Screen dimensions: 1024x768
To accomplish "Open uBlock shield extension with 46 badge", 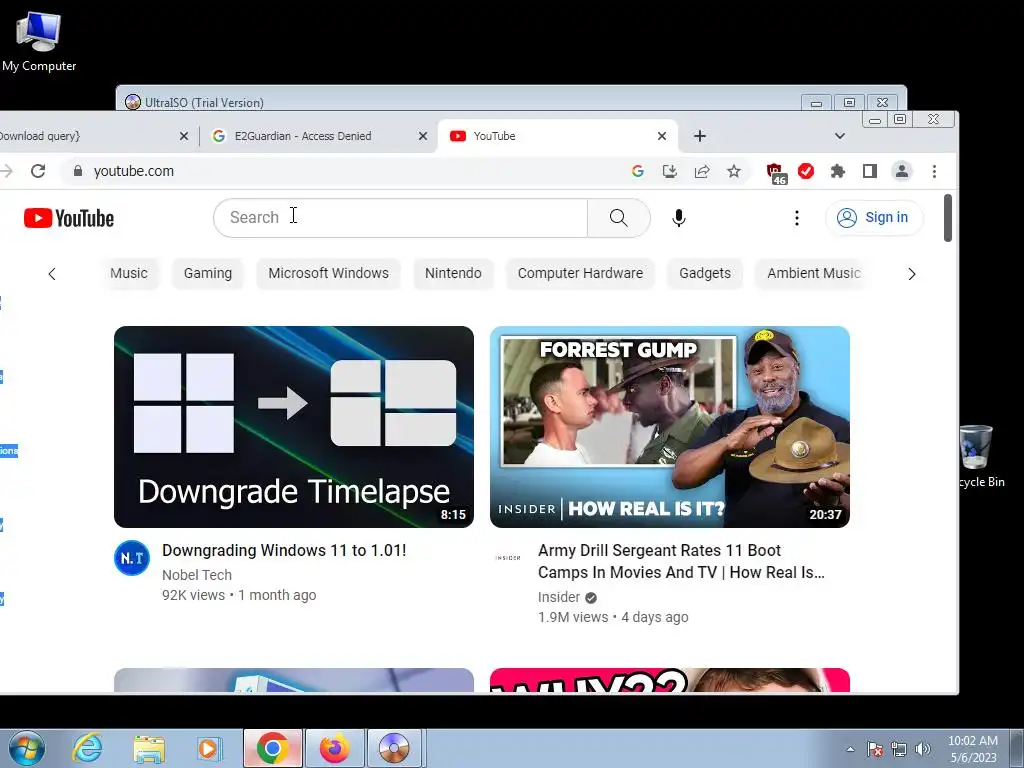I will (x=776, y=172).
